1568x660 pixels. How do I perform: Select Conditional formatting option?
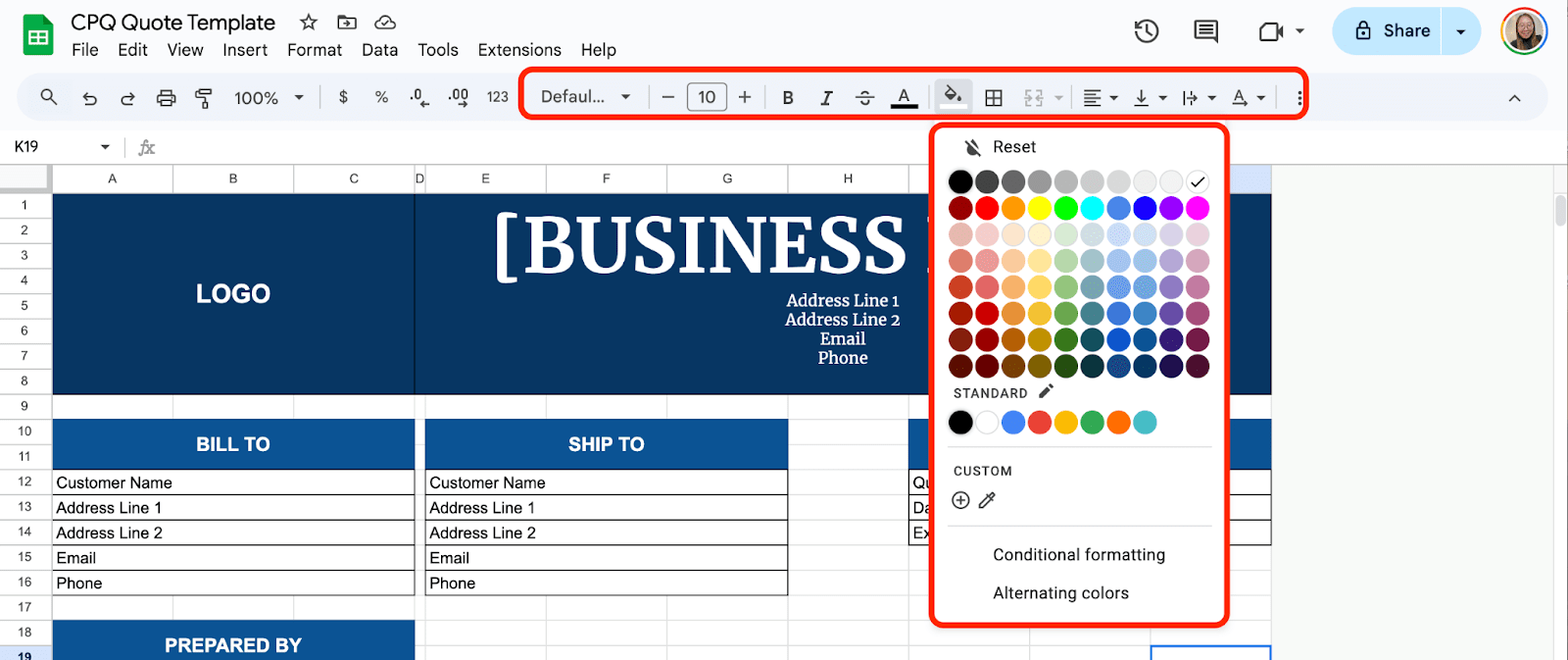1079,555
